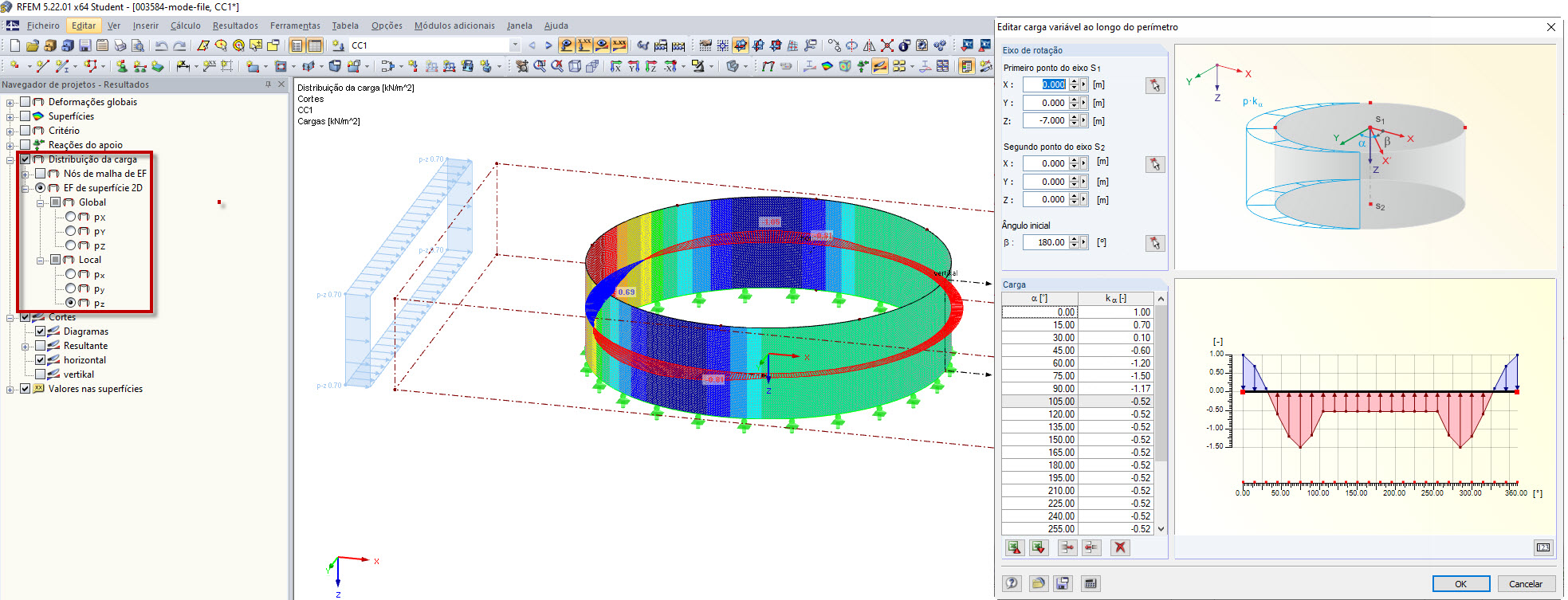The height and width of the screenshot is (600, 1568).
Task: Pick the initial angle β graphically
Action: click(1154, 243)
